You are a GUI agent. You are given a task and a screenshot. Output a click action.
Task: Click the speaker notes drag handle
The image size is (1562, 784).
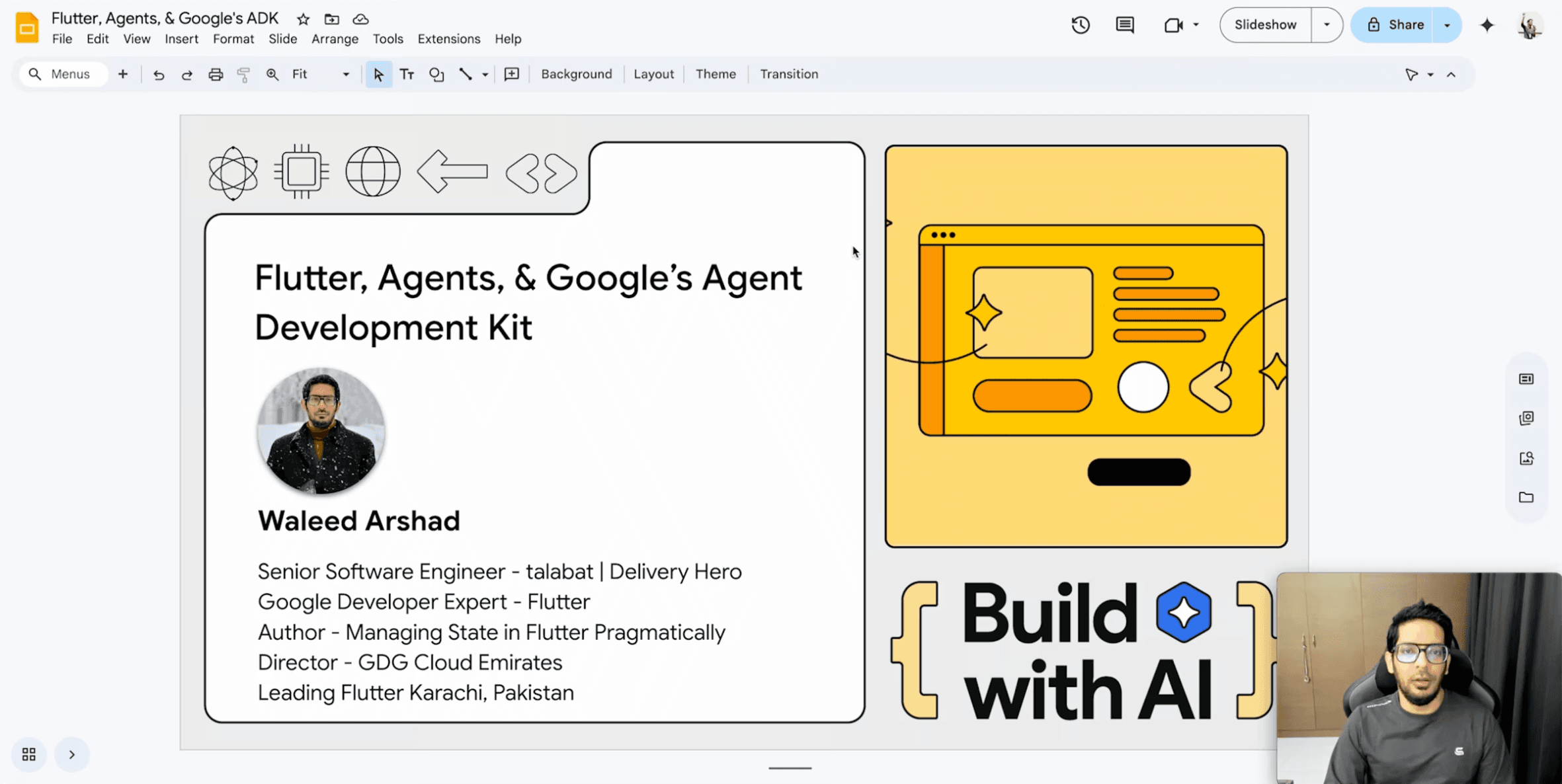pos(790,768)
